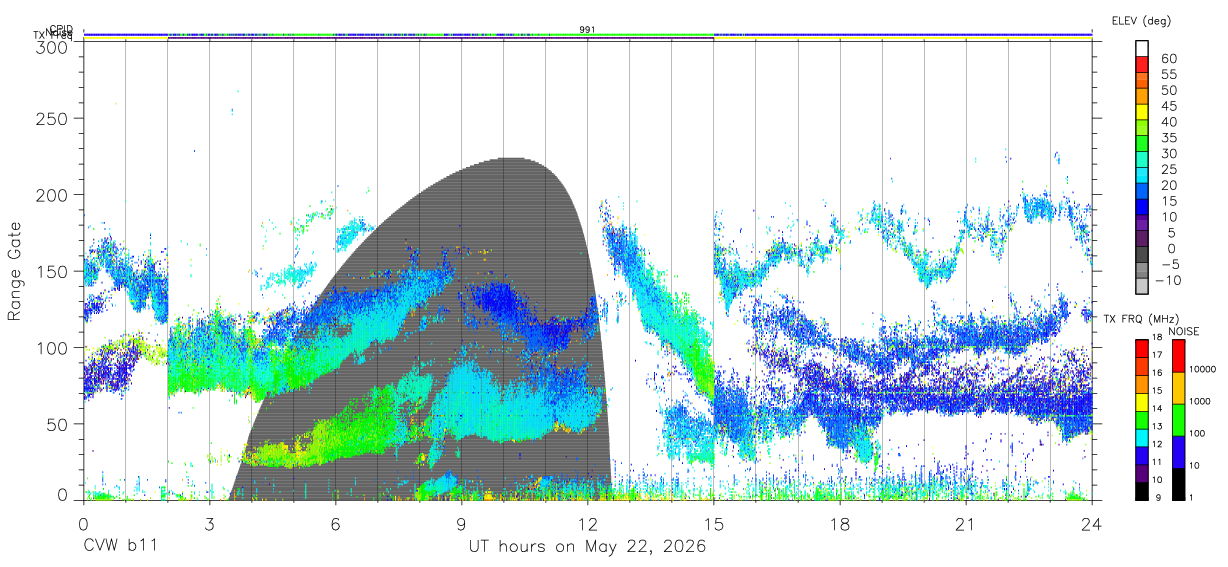Click the "991" CPID value at the top
The image size is (1228, 567).
pos(587,29)
